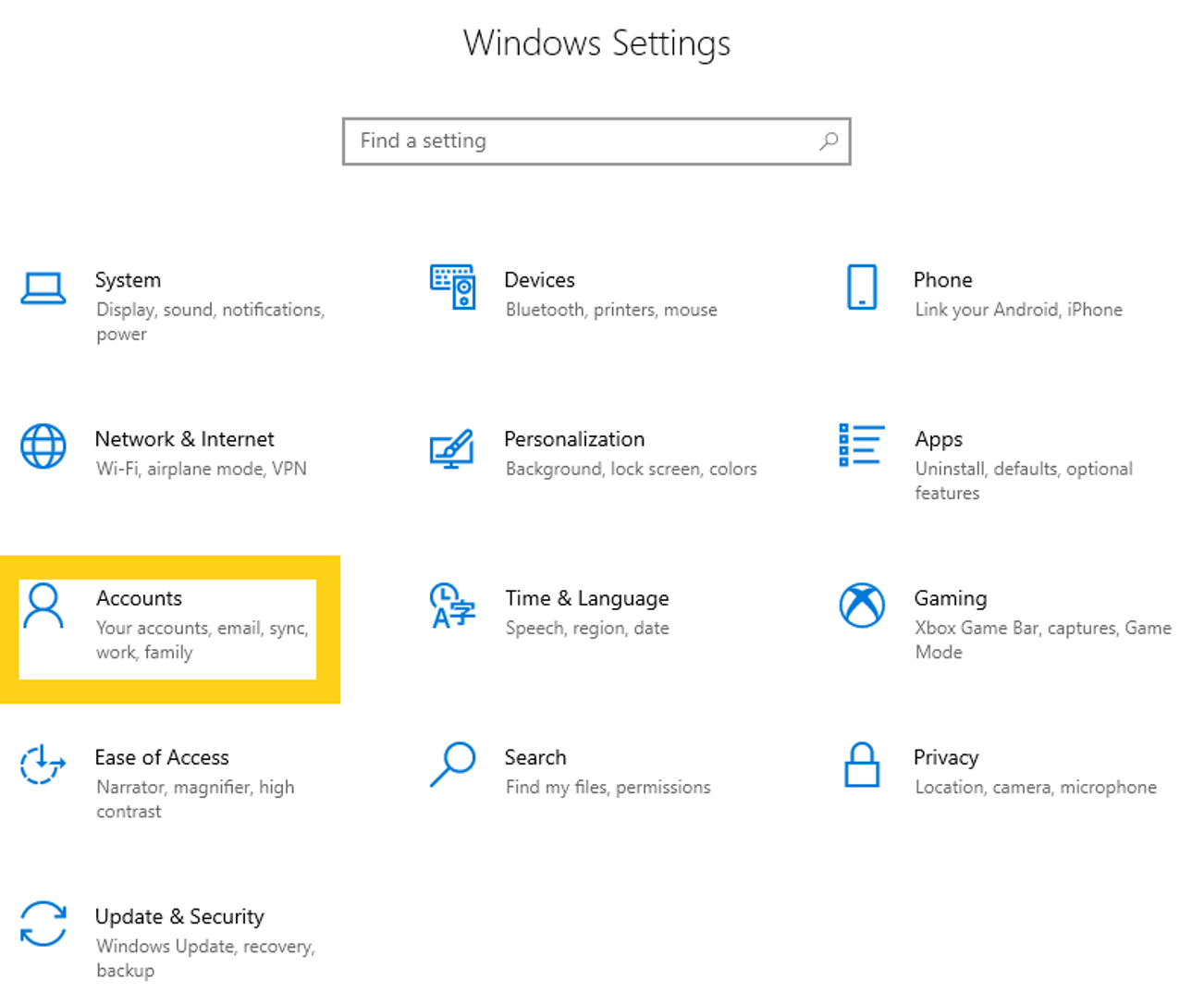The width and height of the screenshot is (1204, 1004).
Task: Click "Background, lock screen, colors" description
Action: 632,469
